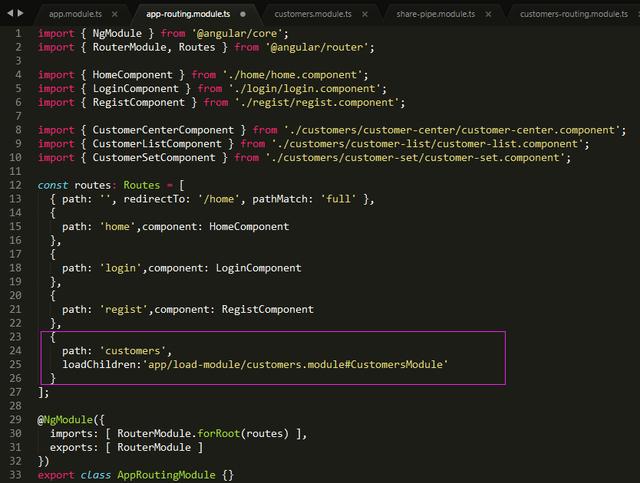Click 'CustomerSetComponent' on line 10
Screen dimensions: 640x483
click(x=154, y=158)
